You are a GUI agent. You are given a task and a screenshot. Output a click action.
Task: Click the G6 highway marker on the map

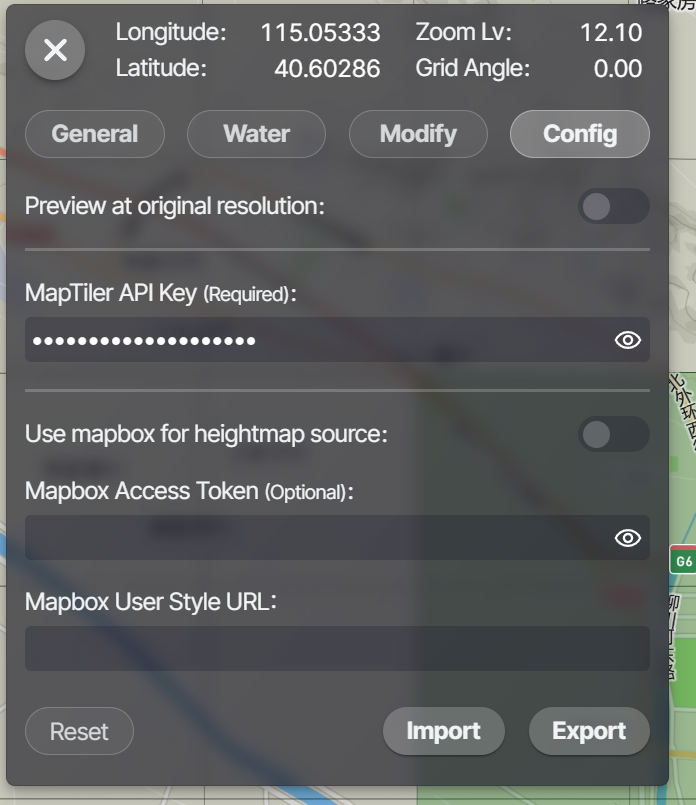[684, 561]
